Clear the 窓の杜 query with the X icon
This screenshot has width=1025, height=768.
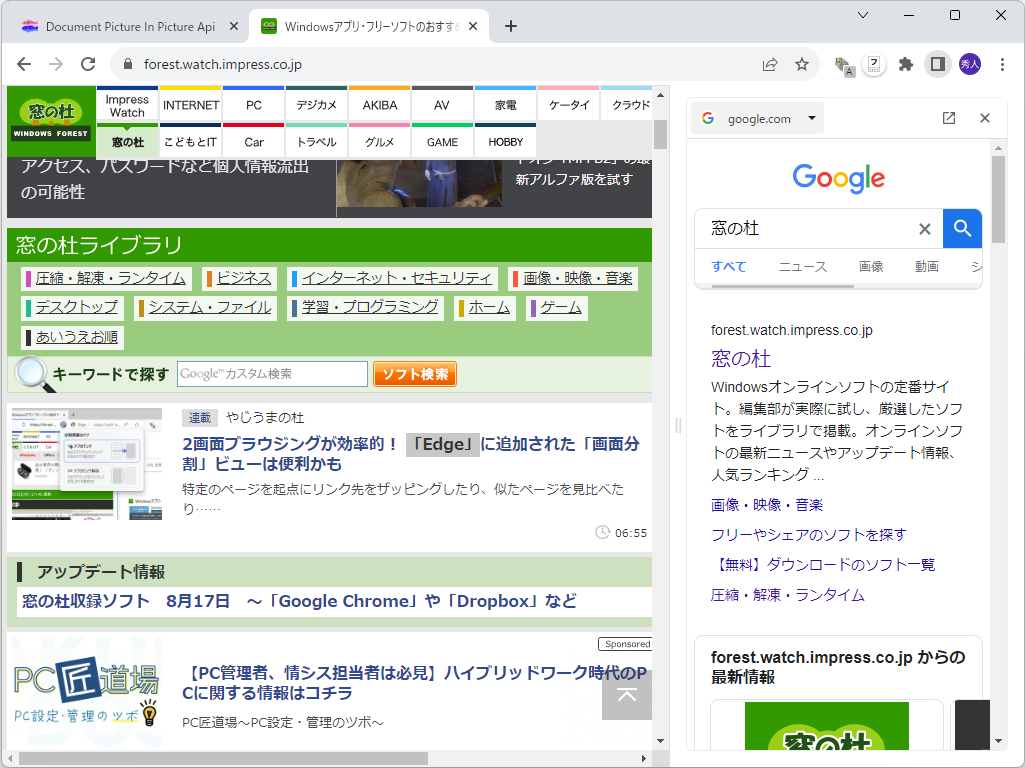coord(924,229)
